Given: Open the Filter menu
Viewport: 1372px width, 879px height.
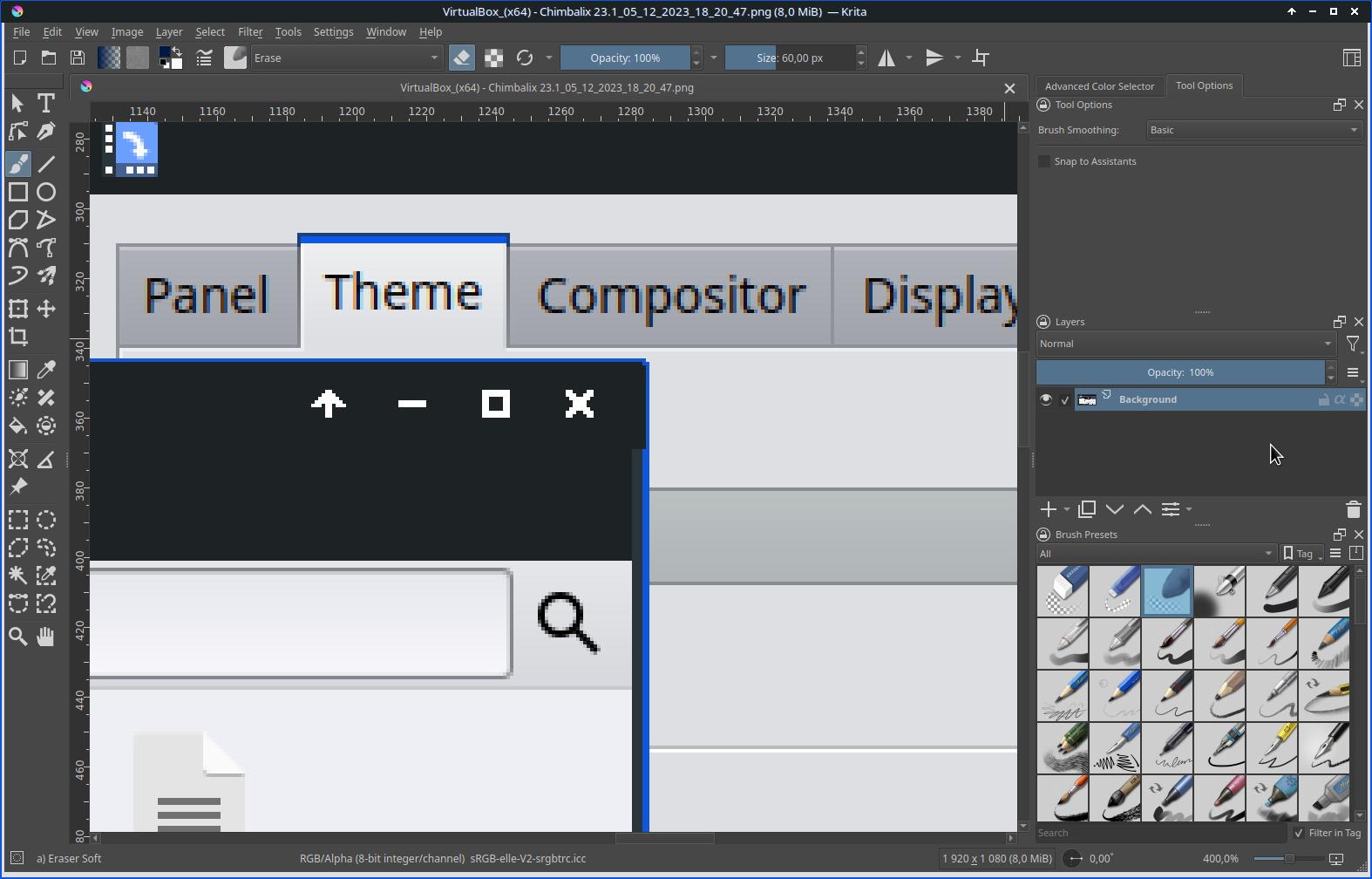Looking at the screenshot, I should click(250, 31).
